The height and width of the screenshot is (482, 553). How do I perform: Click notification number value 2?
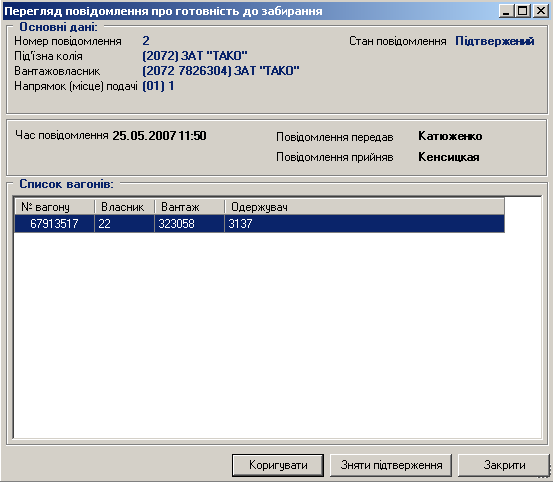coord(146,41)
